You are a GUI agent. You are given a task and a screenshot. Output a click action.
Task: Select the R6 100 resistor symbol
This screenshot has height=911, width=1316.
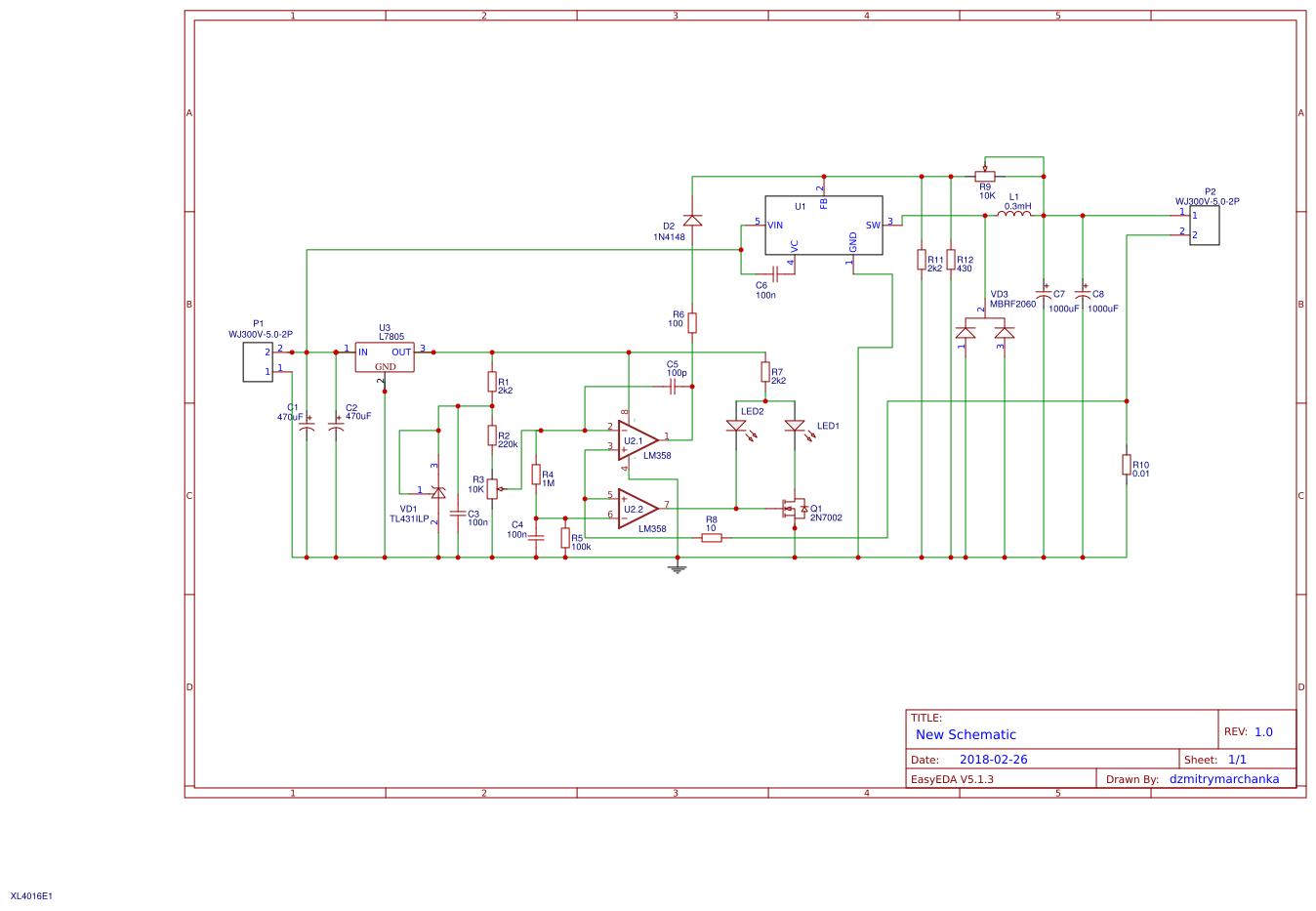point(692,323)
